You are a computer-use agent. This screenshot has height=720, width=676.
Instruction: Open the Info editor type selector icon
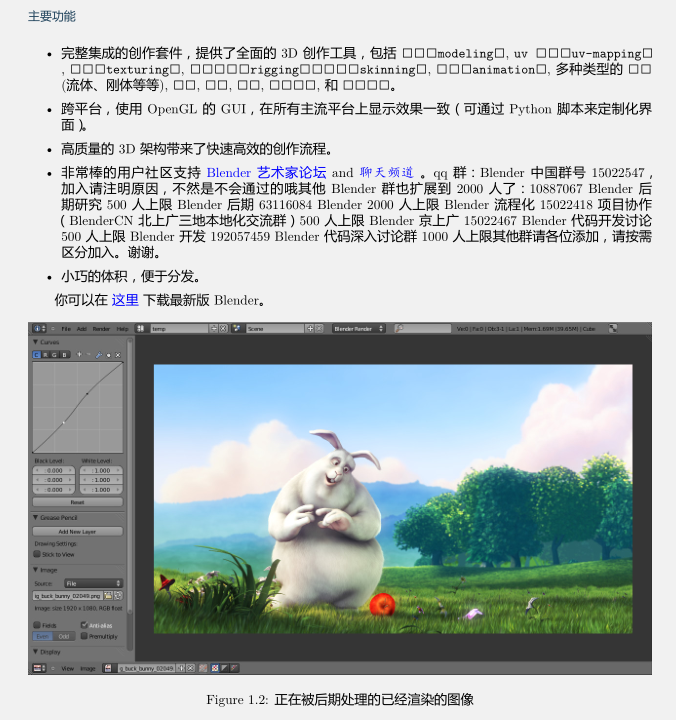point(39,328)
